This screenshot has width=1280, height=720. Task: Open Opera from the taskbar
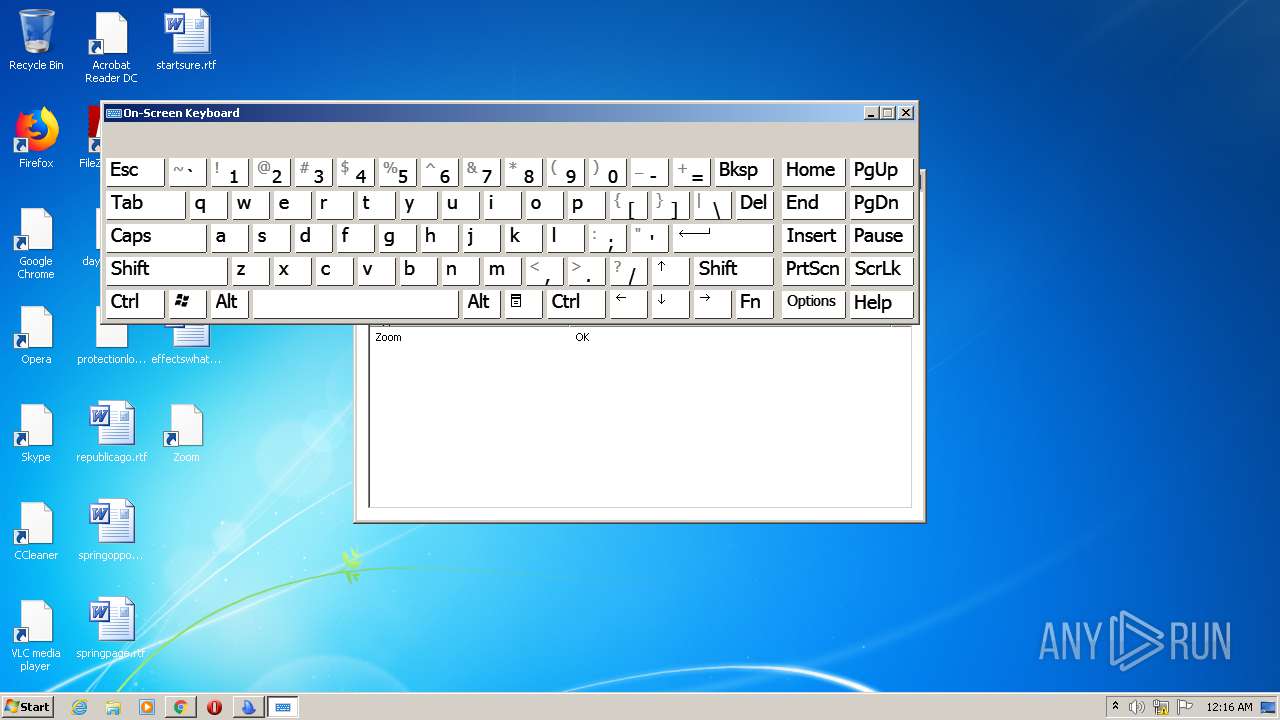214,707
